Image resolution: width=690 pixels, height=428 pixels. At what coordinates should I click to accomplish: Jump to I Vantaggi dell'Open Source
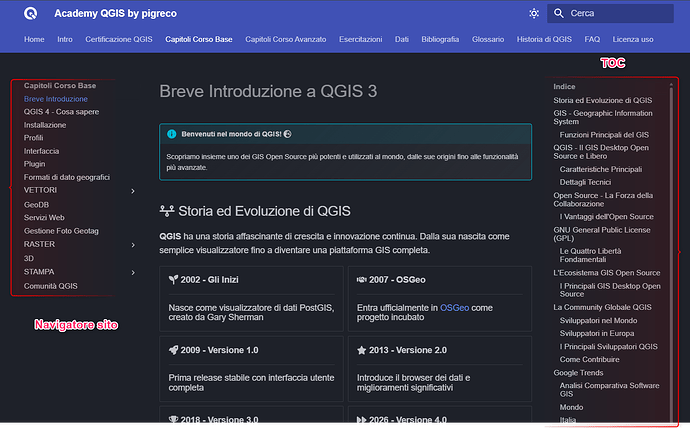(606, 216)
